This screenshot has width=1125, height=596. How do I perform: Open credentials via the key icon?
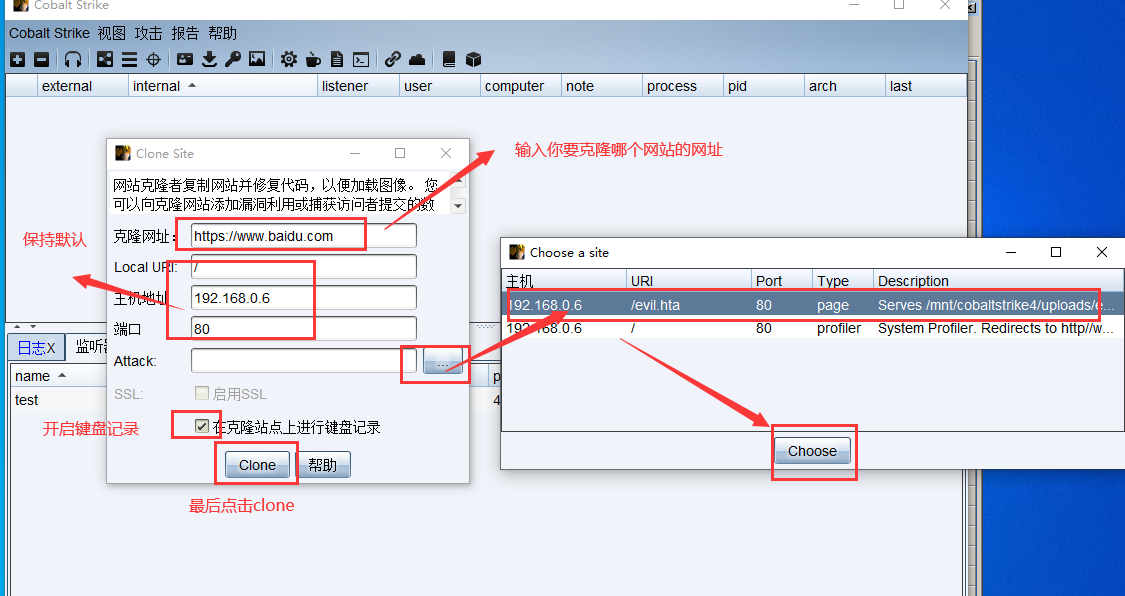pyautogui.click(x=232, y=60)
